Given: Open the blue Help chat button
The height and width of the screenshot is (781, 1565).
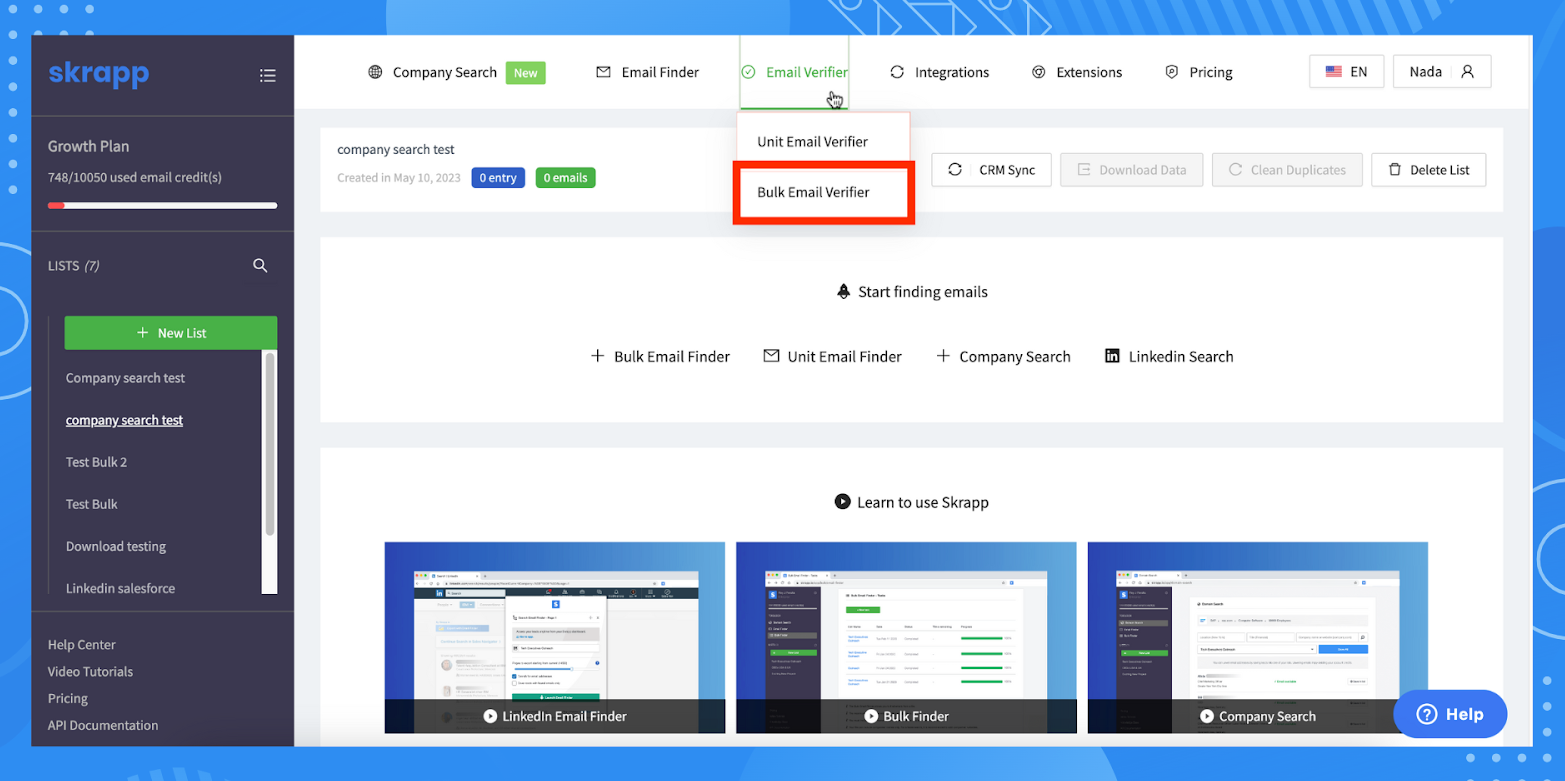Looking at the screenshot, I should click(1450, 714).
